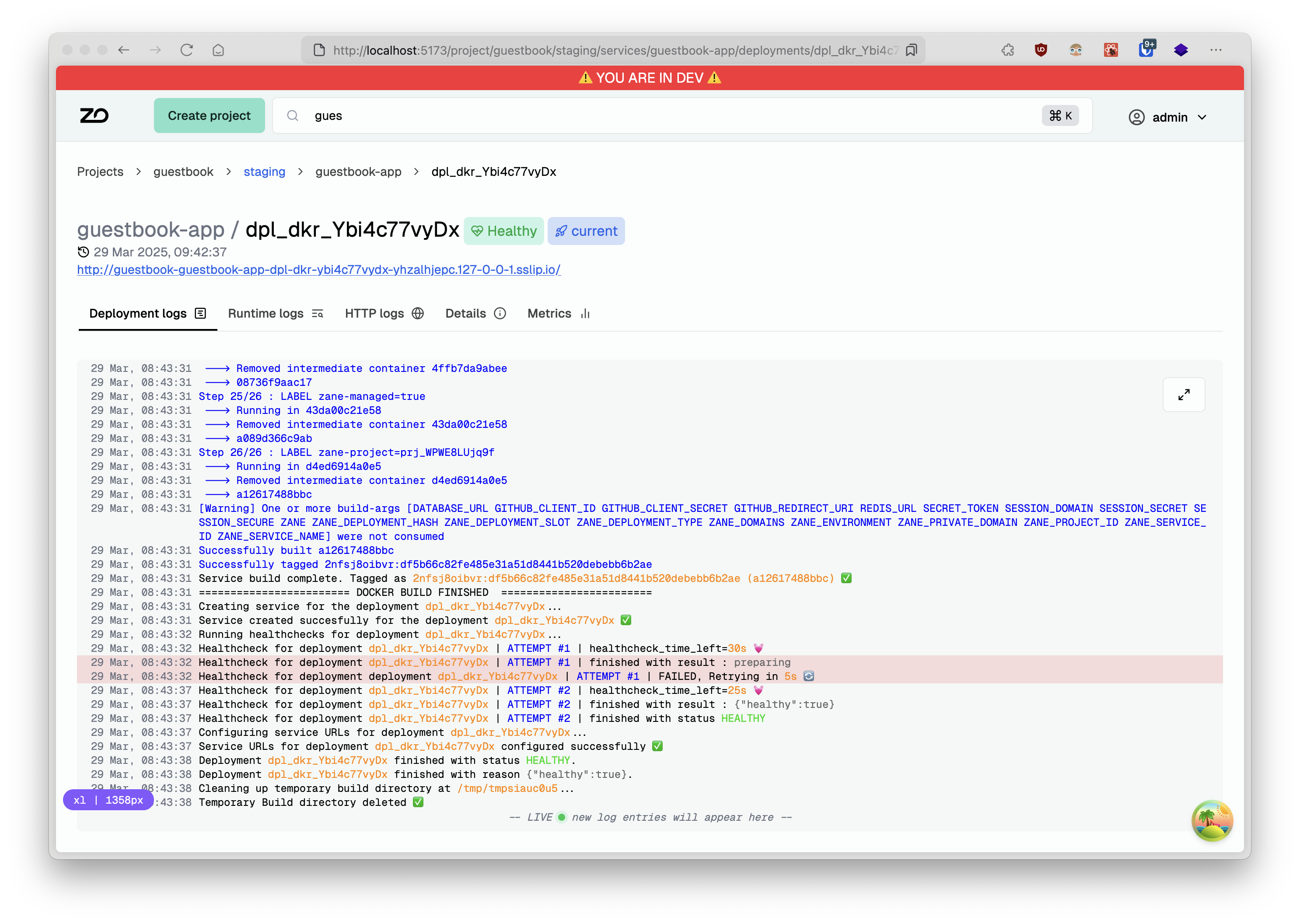
Task: Open the HTTP logs tab
Action: click(384, 314)
